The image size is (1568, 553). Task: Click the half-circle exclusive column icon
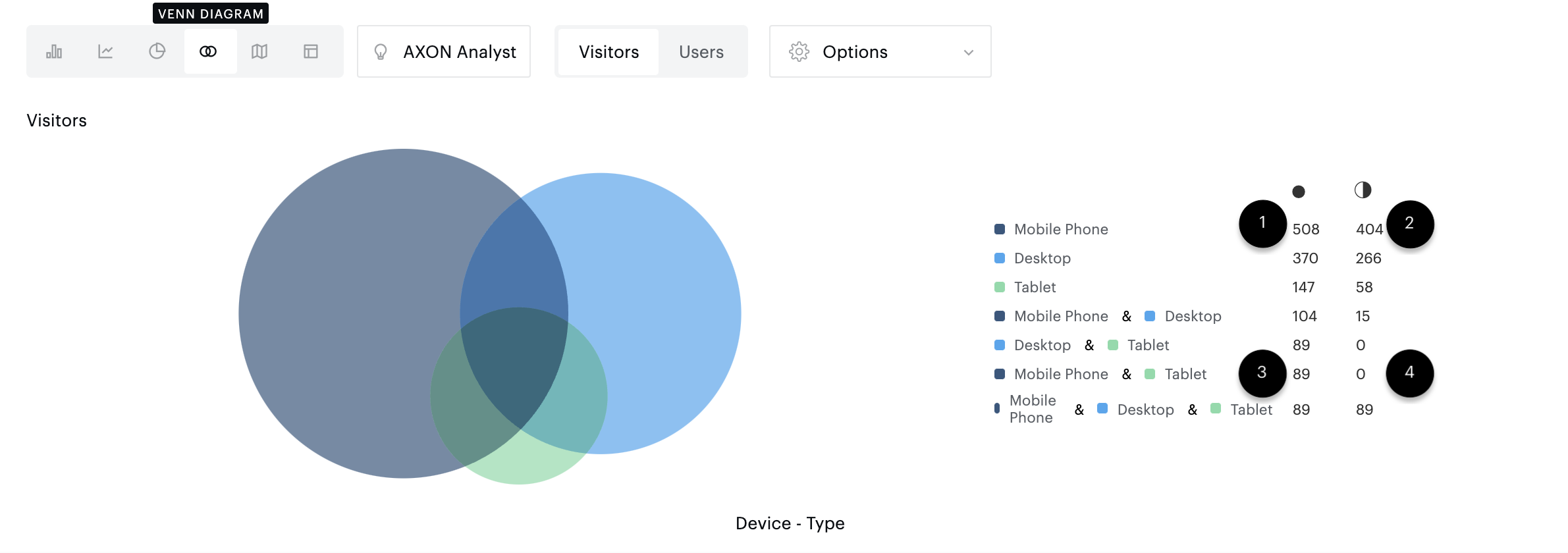pos(1363,190)
